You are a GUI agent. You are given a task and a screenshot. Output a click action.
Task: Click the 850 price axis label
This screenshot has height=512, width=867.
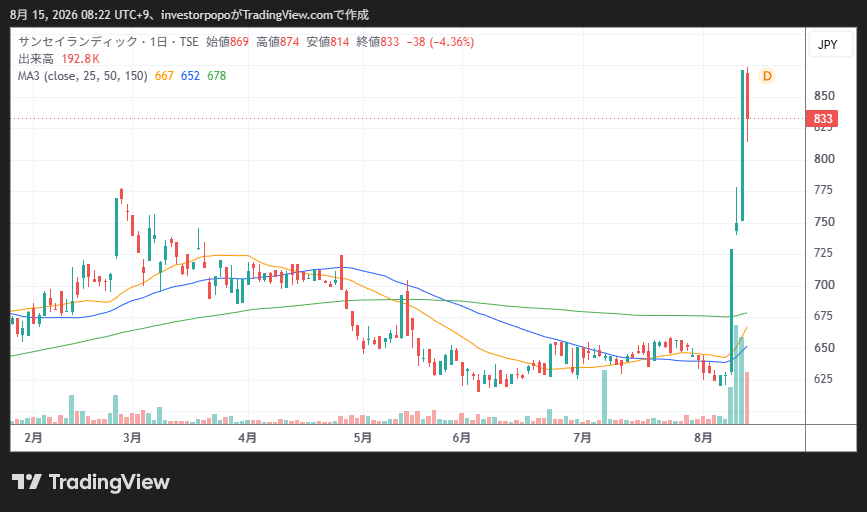[x=824, y=96]
